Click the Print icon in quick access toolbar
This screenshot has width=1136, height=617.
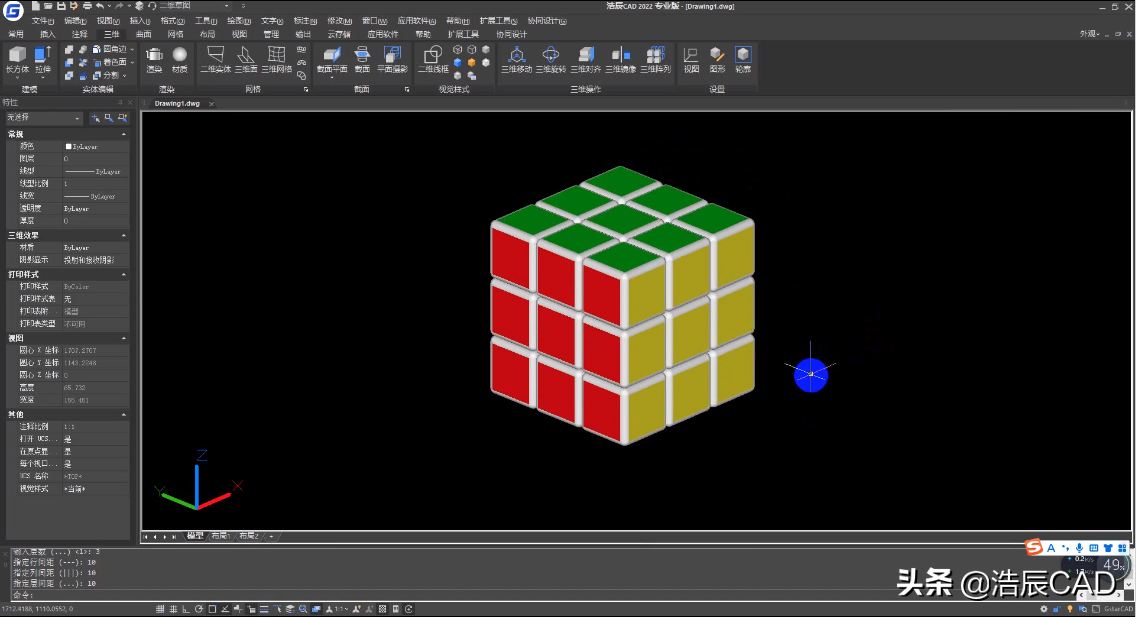(x=87, y=6)
